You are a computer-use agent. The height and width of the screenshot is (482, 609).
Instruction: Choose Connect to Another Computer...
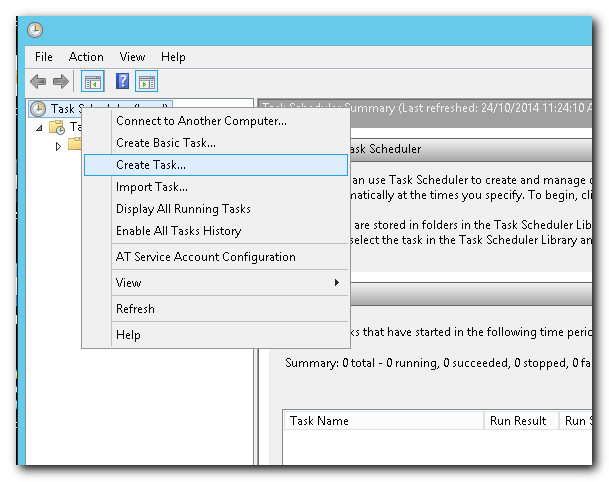pyautogui.click(x=216, y=121)
